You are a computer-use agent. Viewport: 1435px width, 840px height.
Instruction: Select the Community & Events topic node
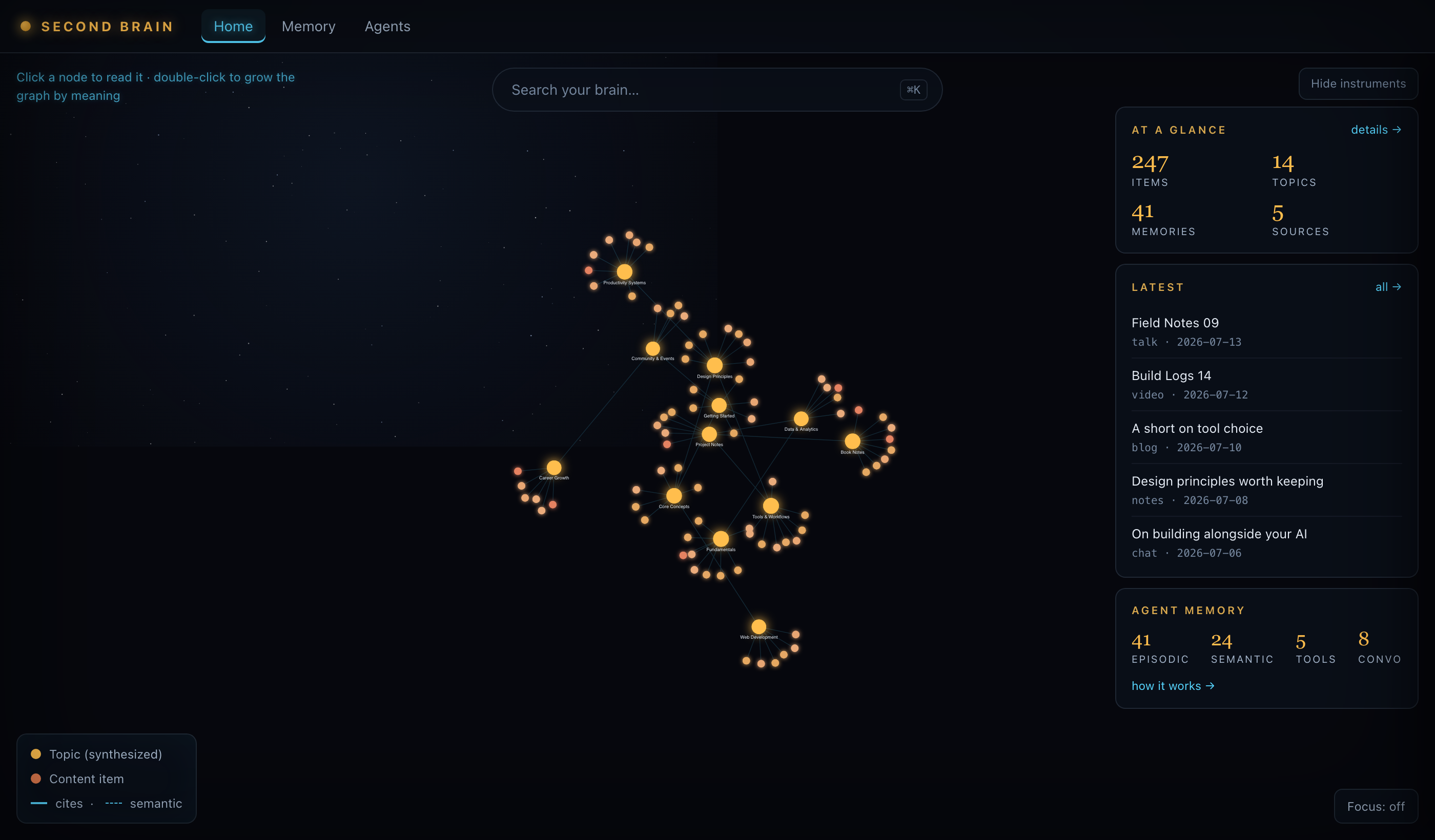point(652,348)
